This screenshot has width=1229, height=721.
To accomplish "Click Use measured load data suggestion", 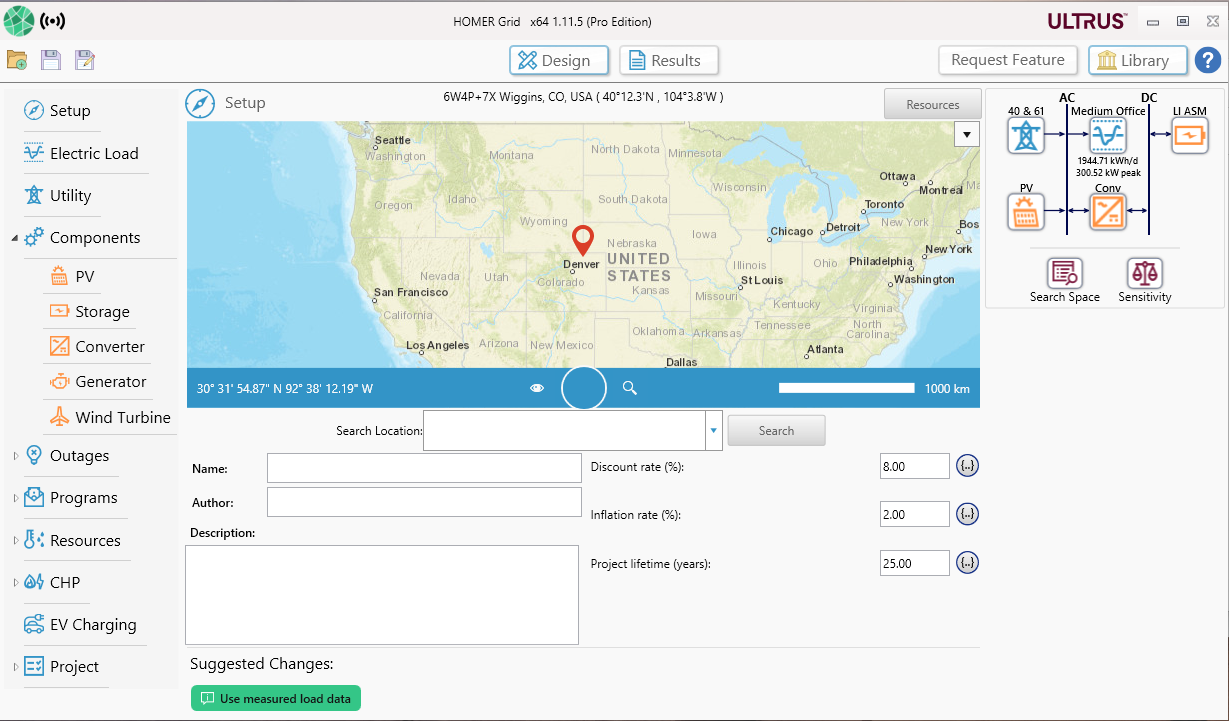I will coord(276,698).
